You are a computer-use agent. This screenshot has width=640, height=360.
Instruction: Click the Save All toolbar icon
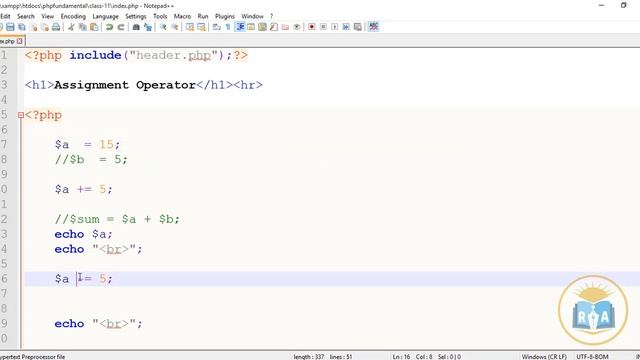[x=22, y=27]
